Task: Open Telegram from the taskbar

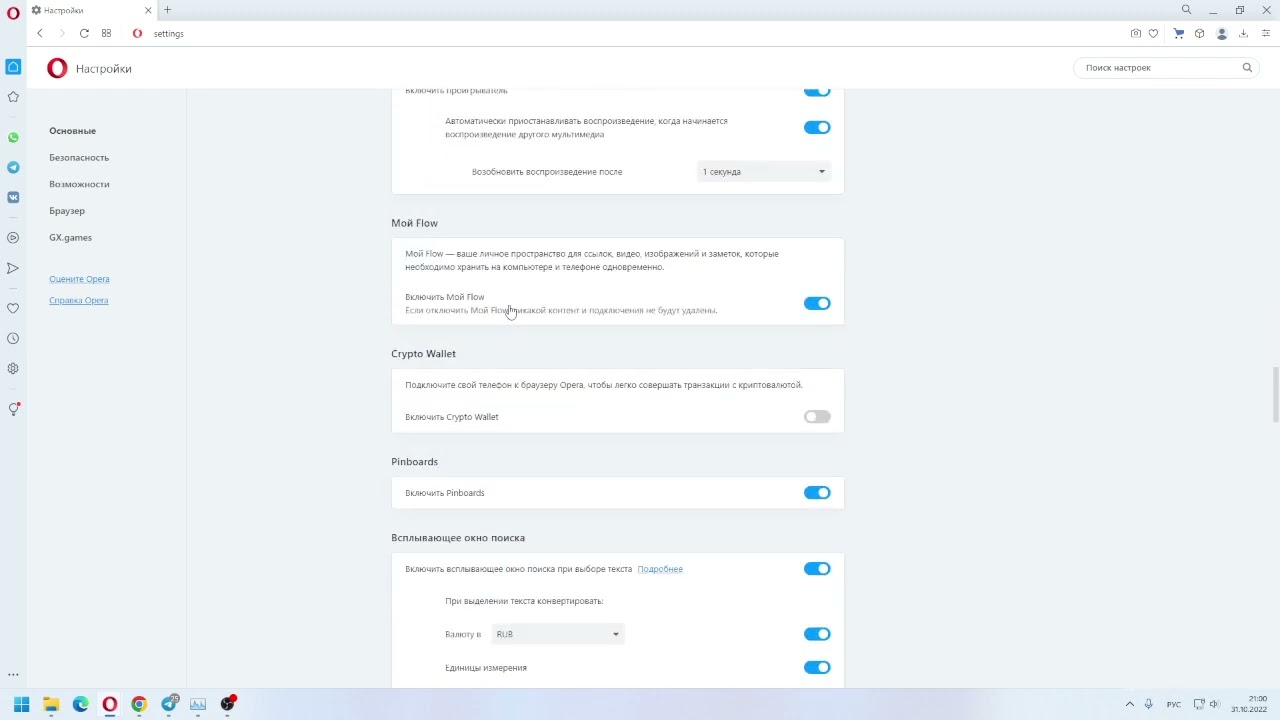Action: [x=169, y=704]
